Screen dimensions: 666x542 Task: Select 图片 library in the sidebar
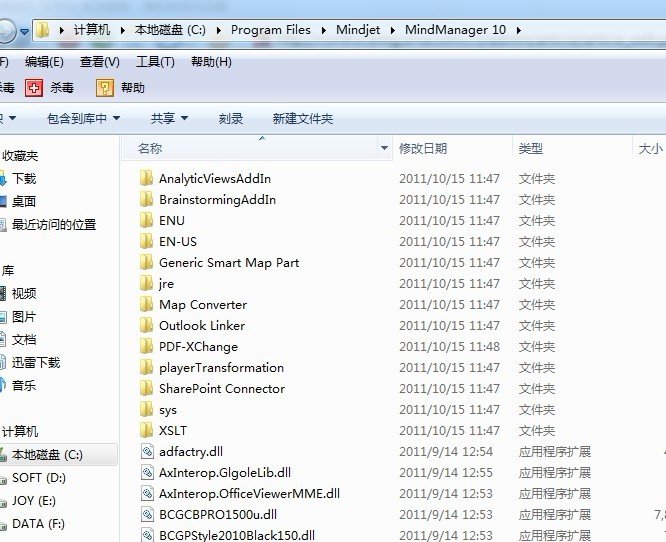pos(24,316)
